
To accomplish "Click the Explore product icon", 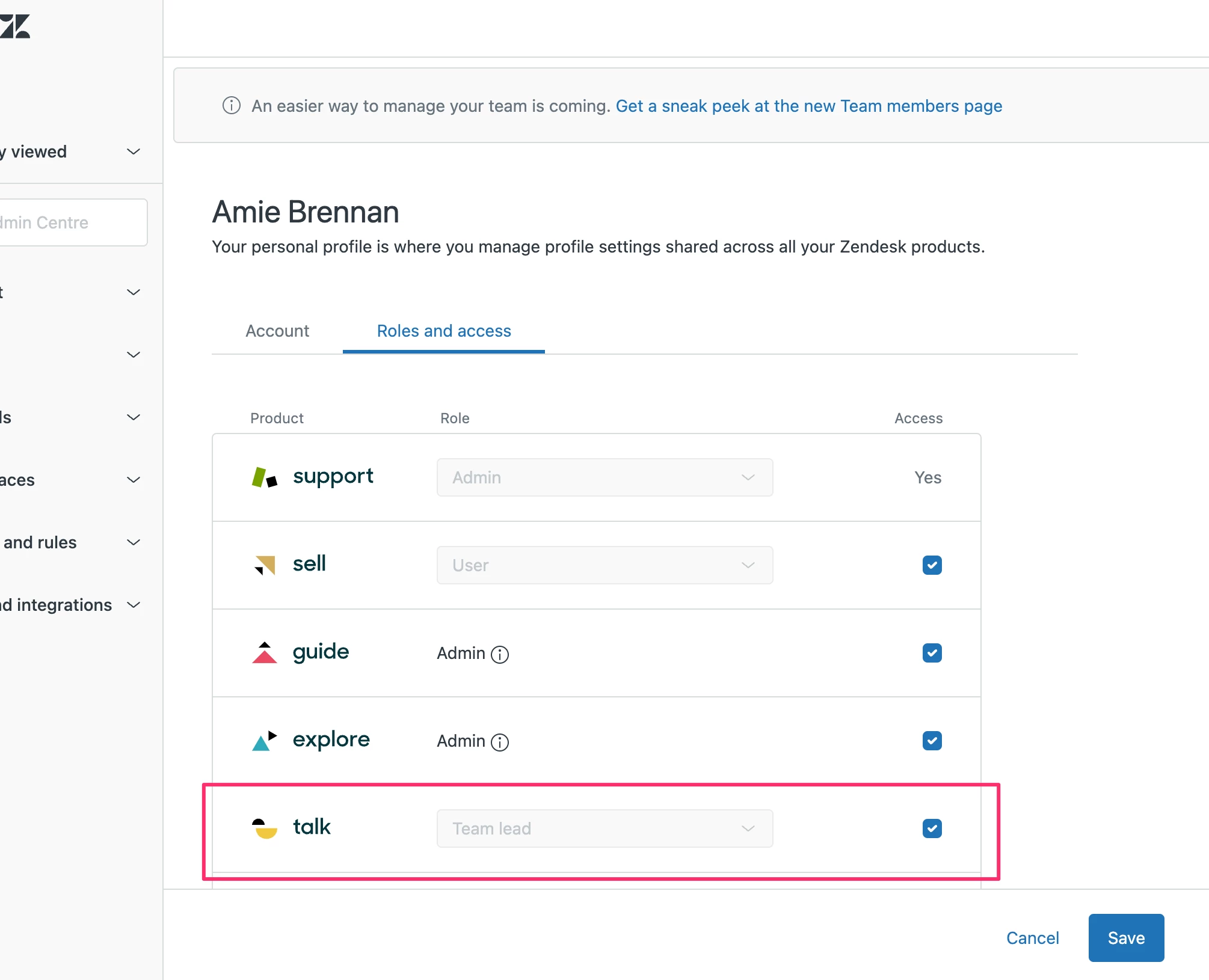I will (265, 741).
